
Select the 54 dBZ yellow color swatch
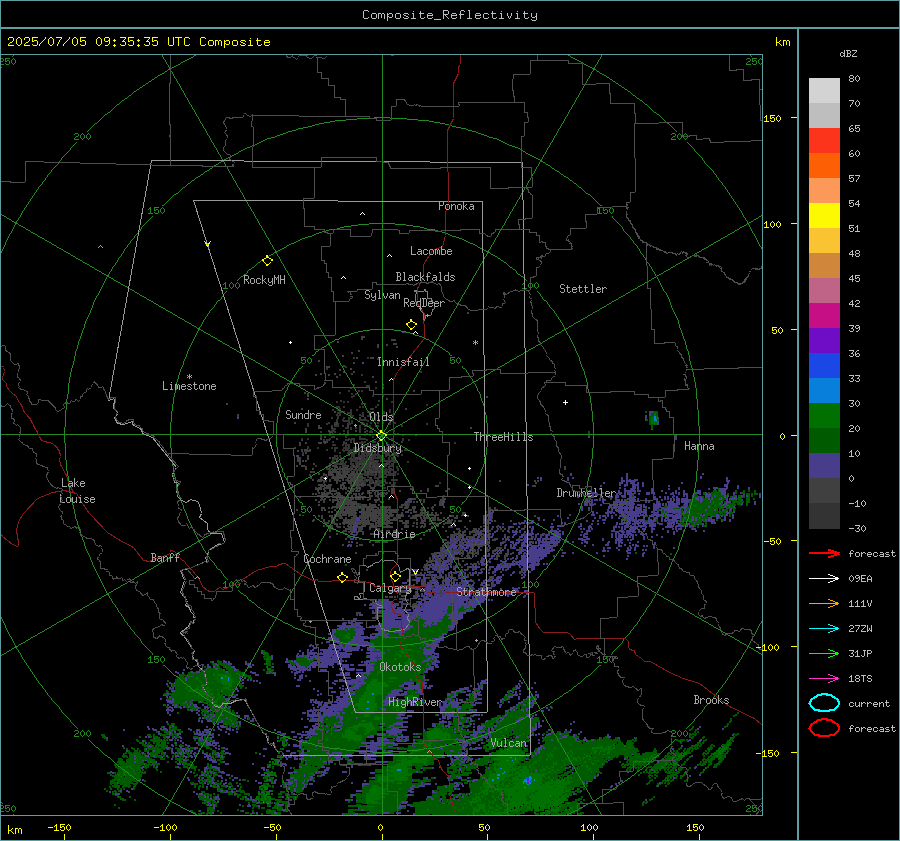coord(824,215)
